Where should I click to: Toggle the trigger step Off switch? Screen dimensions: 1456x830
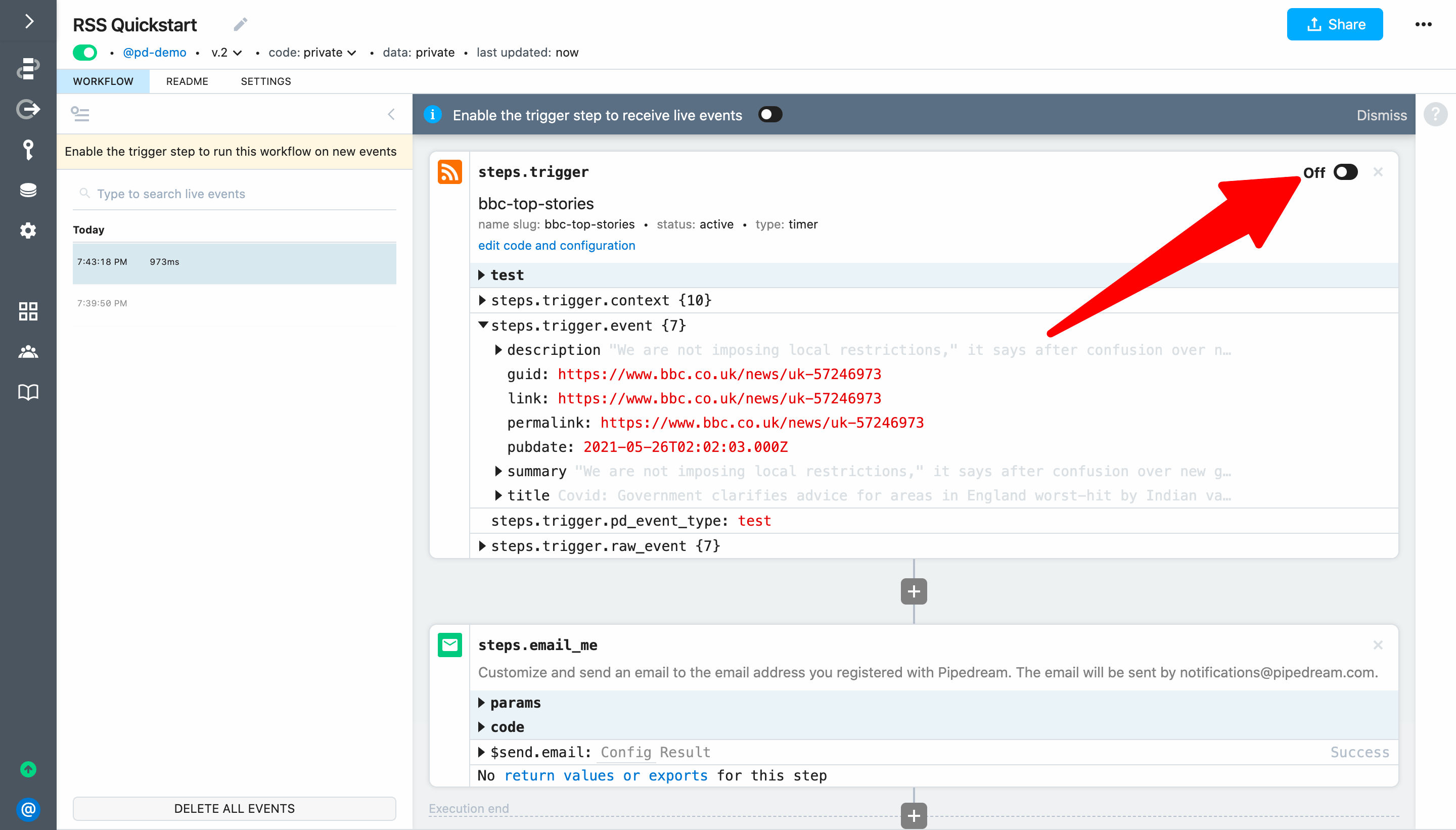tap(1346, 172)
